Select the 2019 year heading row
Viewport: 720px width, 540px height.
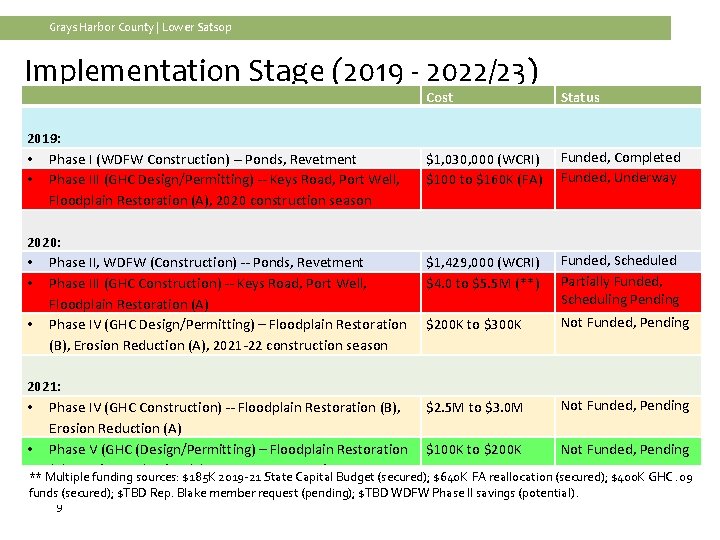361,128
